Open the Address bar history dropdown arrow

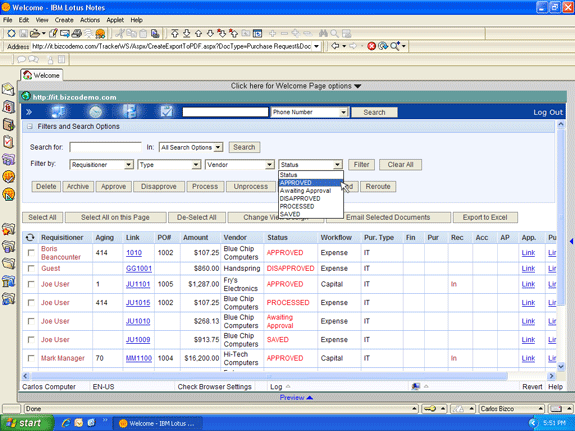click(x=316, y=47)
